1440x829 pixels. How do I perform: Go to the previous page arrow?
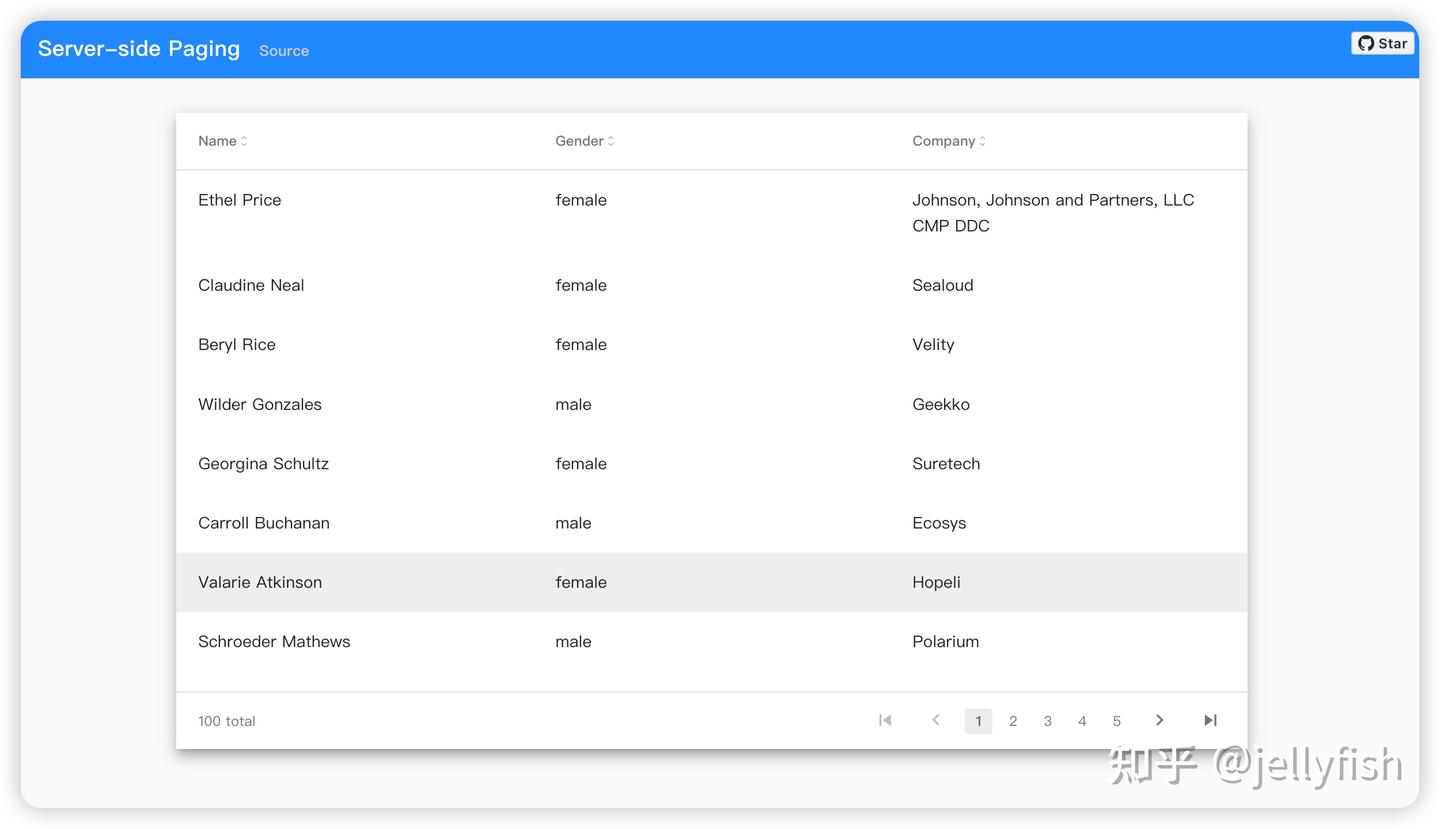(x=936, y=720)
